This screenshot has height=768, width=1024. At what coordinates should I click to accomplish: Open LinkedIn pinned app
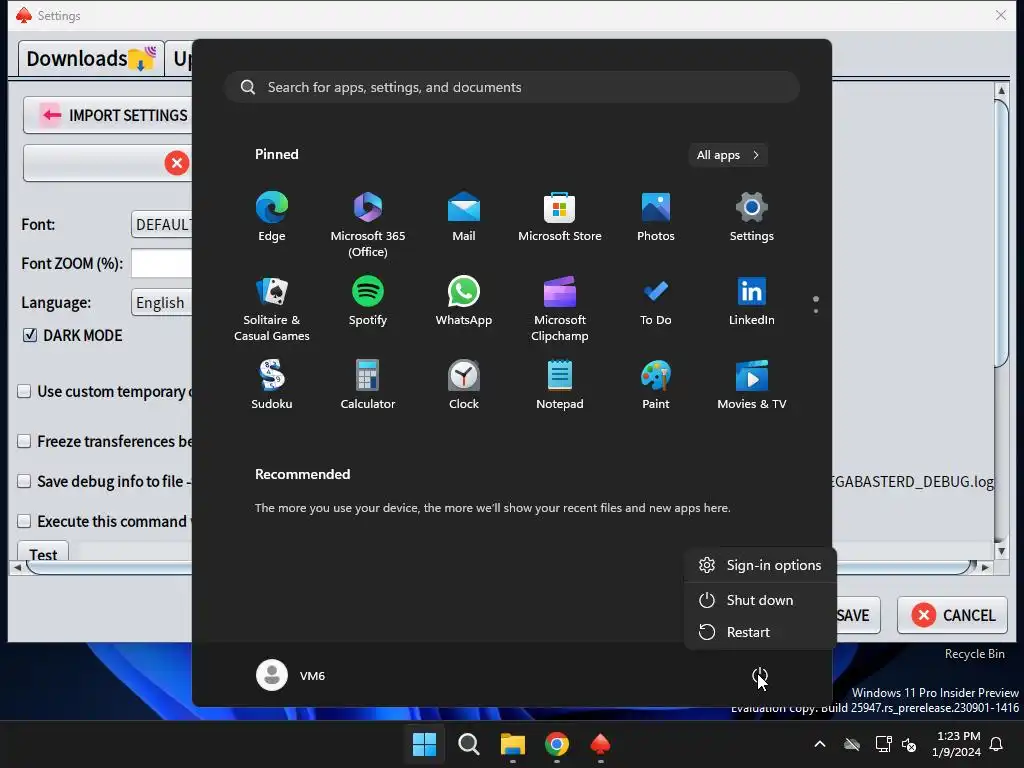click(752, 300)
